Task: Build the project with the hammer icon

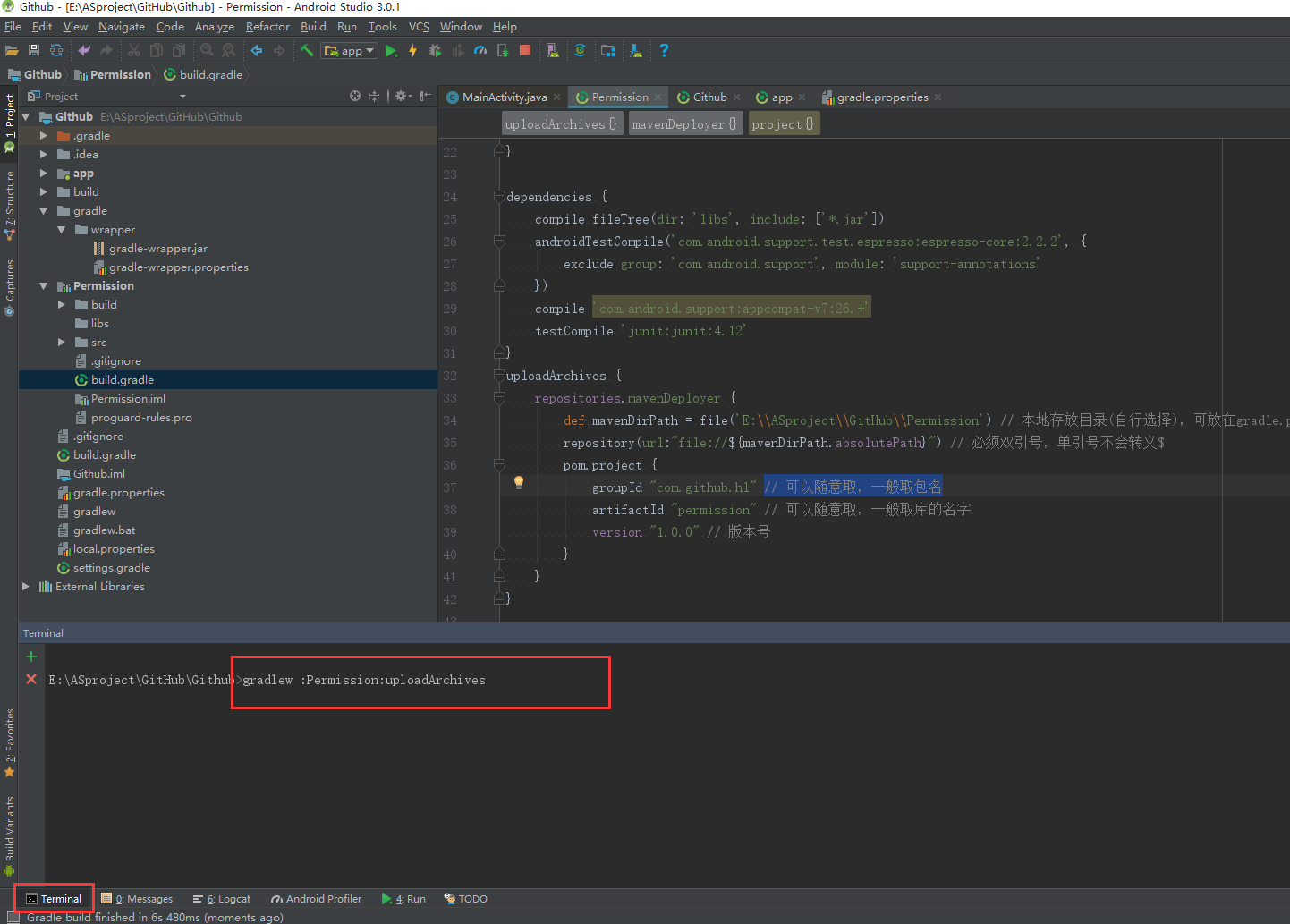Action: [x=307, y=51]
